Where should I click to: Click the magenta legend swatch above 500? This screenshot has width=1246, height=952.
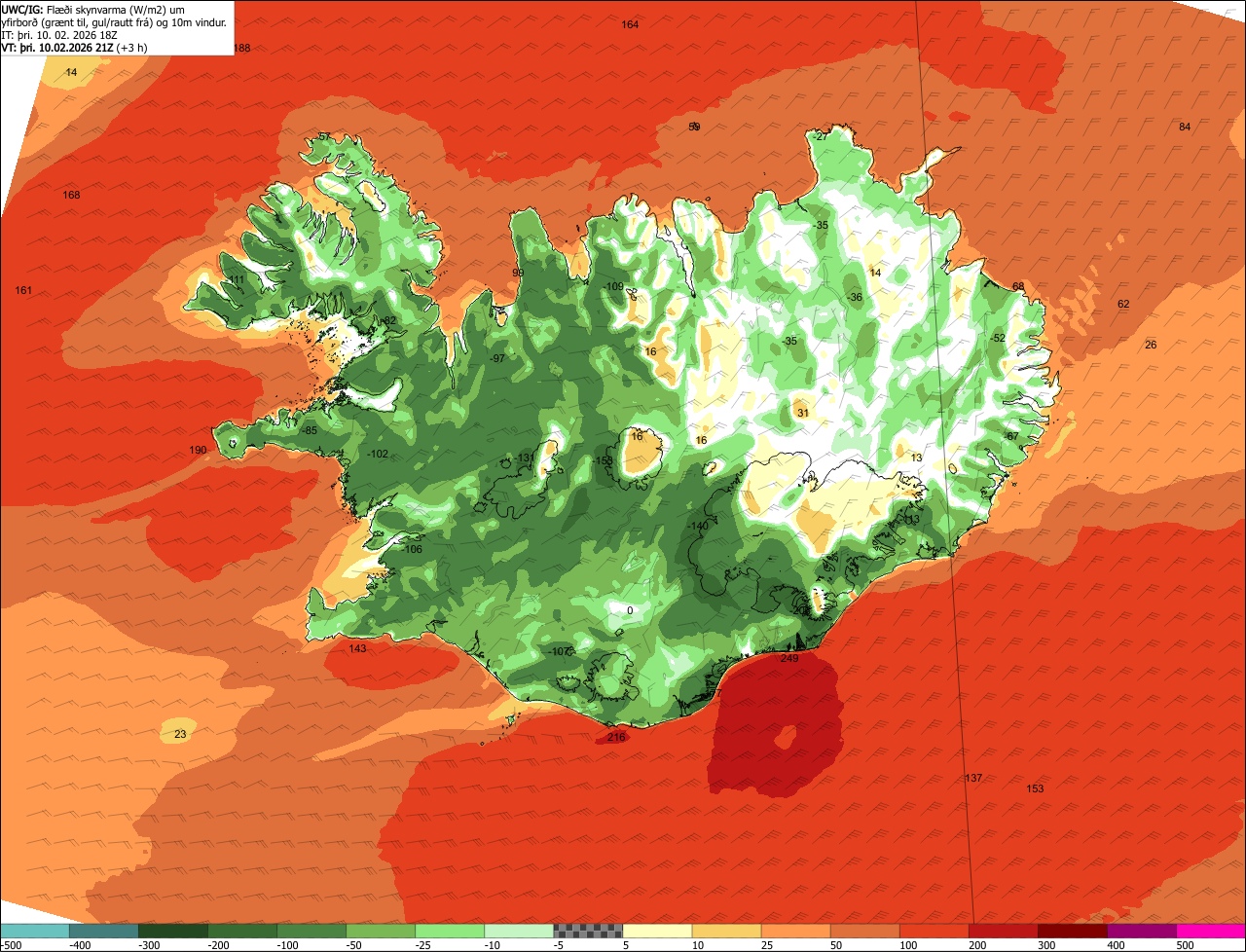click(x=1211, y=931)
